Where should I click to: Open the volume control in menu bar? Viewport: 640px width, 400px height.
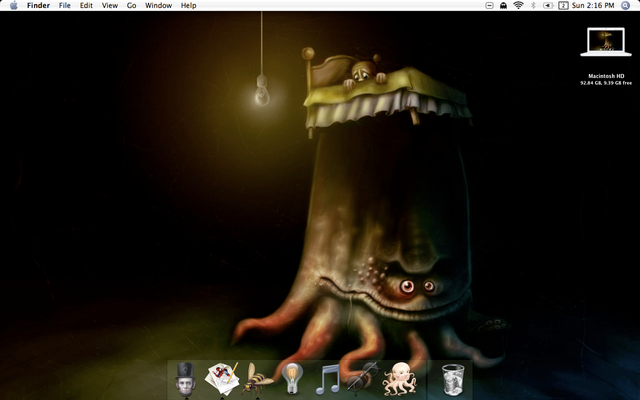547,6
